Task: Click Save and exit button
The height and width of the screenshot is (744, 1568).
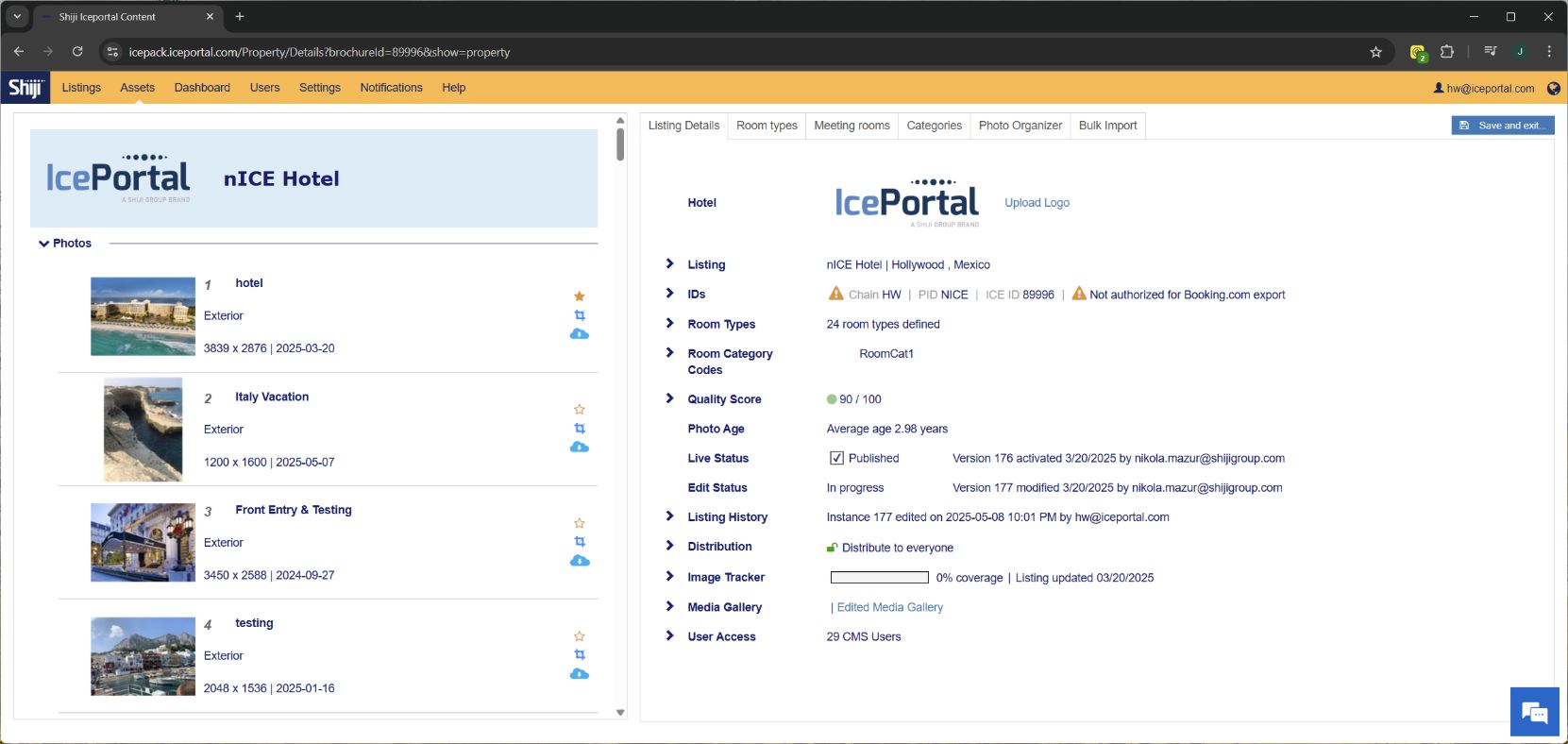Action: point(1502,126)
